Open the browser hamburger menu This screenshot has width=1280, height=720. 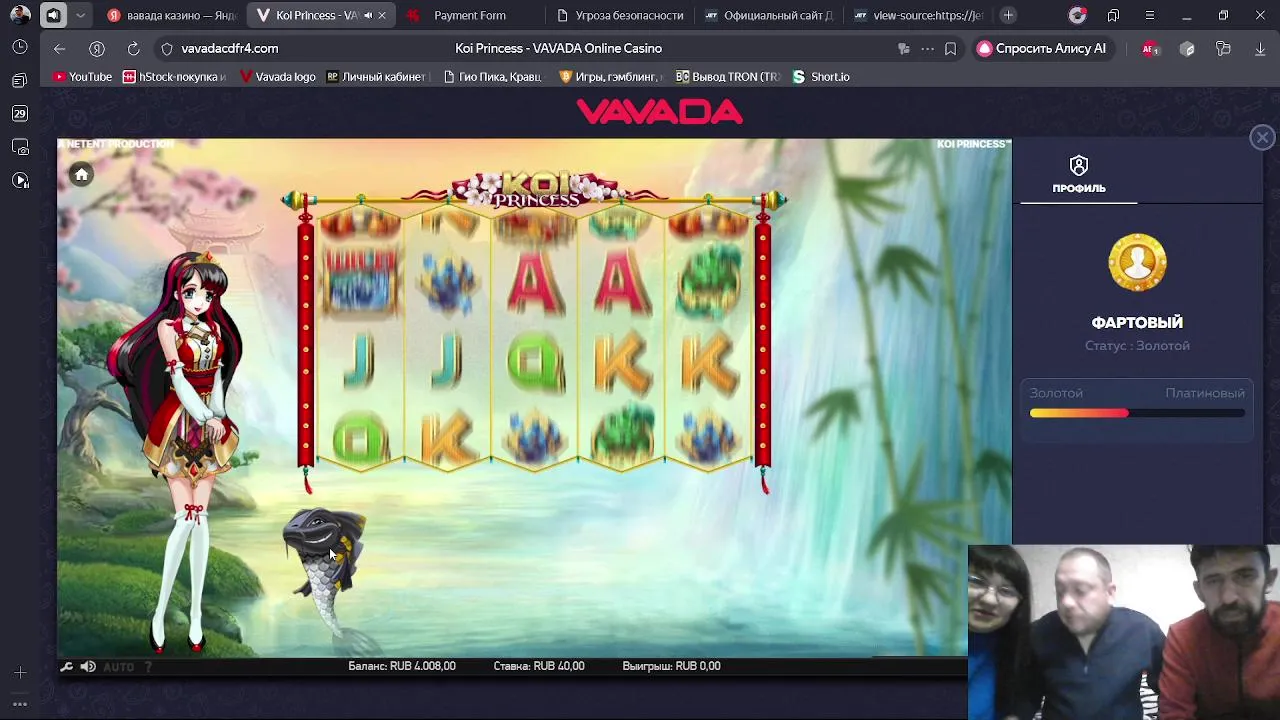(1149, 15)
